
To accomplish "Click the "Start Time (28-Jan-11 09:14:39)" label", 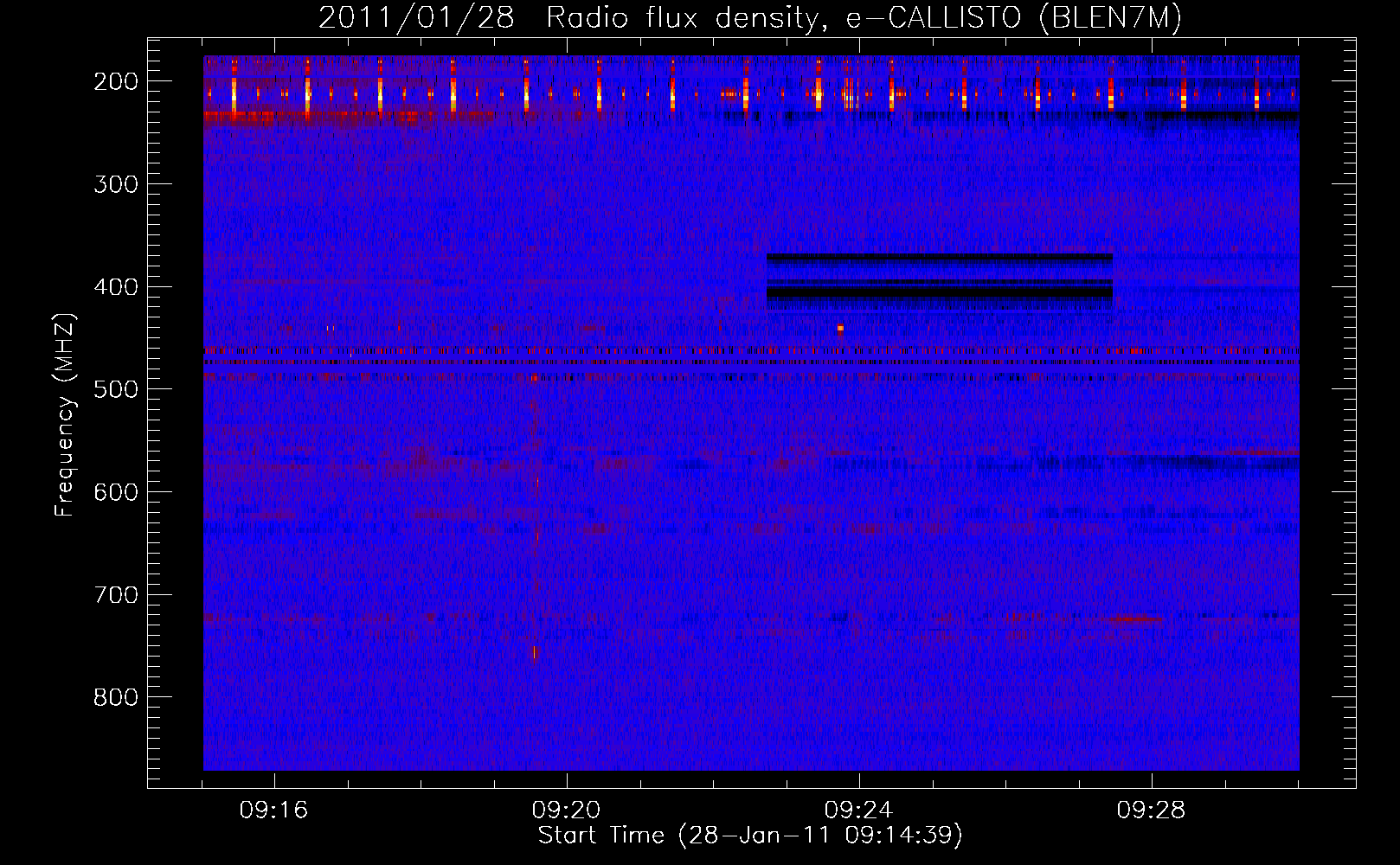I will (x=750, y=836).
